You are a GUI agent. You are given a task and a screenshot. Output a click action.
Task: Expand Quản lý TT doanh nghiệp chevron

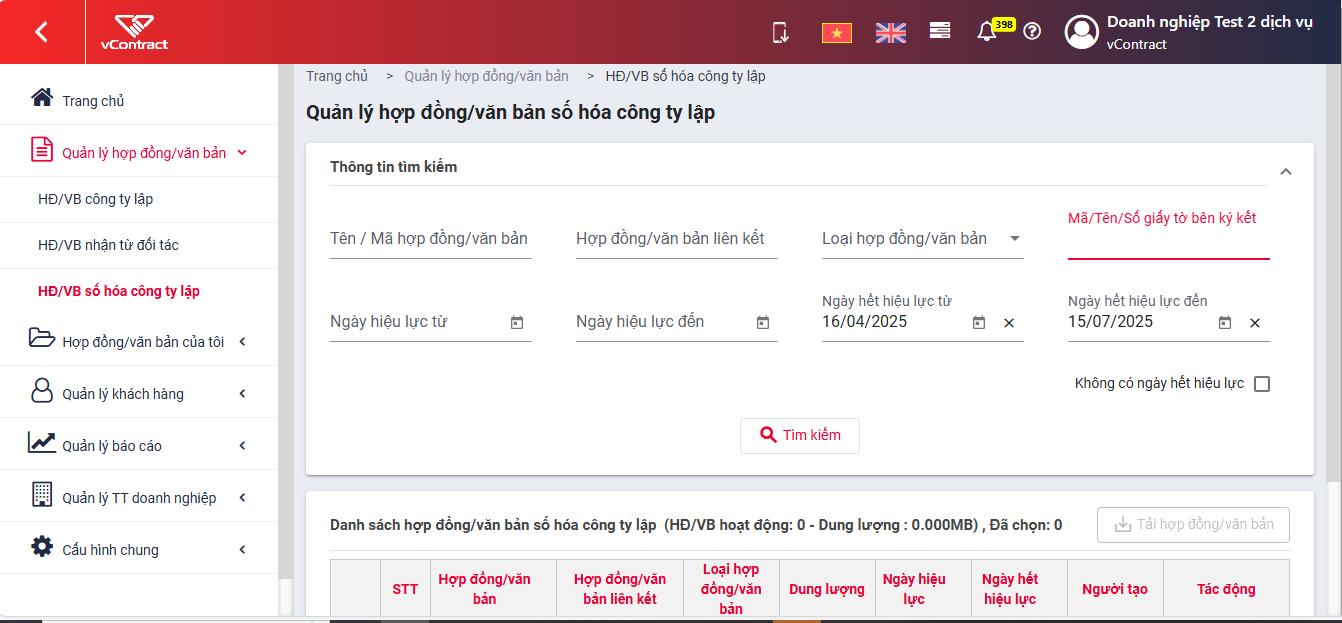(242, 498)
